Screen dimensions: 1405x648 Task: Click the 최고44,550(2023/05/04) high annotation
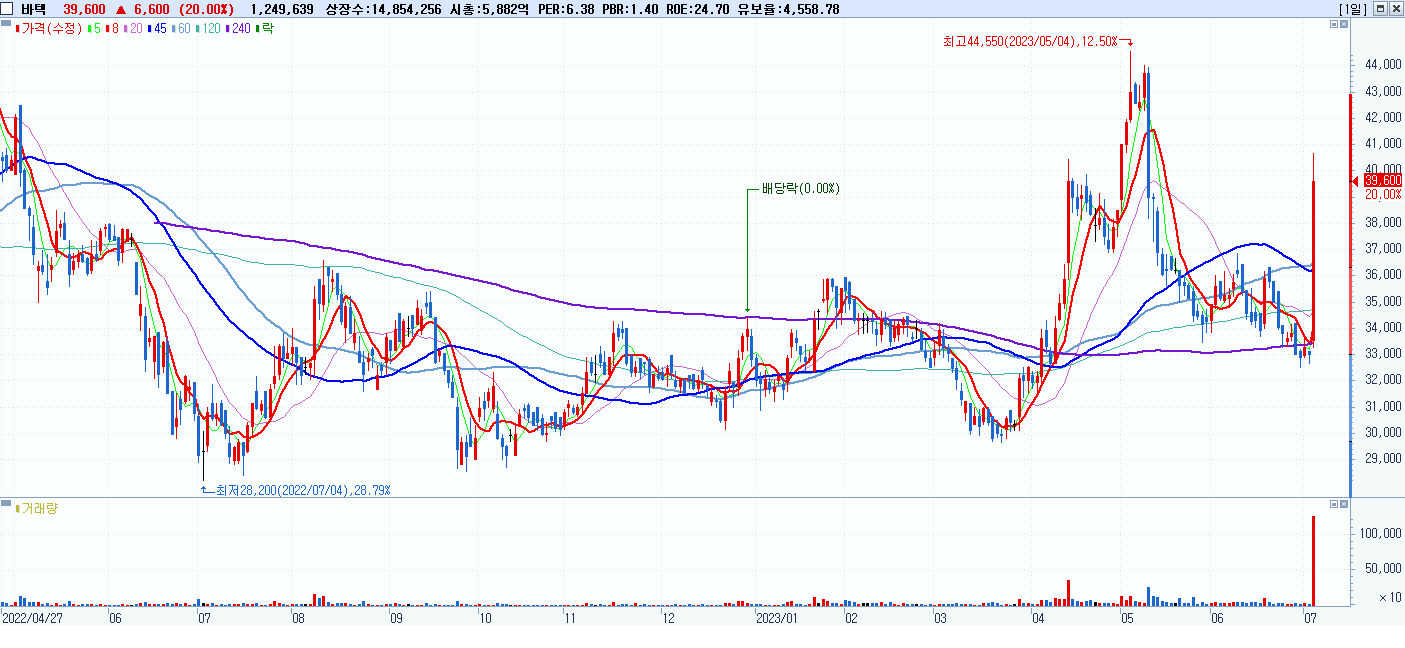point(1030,41)
